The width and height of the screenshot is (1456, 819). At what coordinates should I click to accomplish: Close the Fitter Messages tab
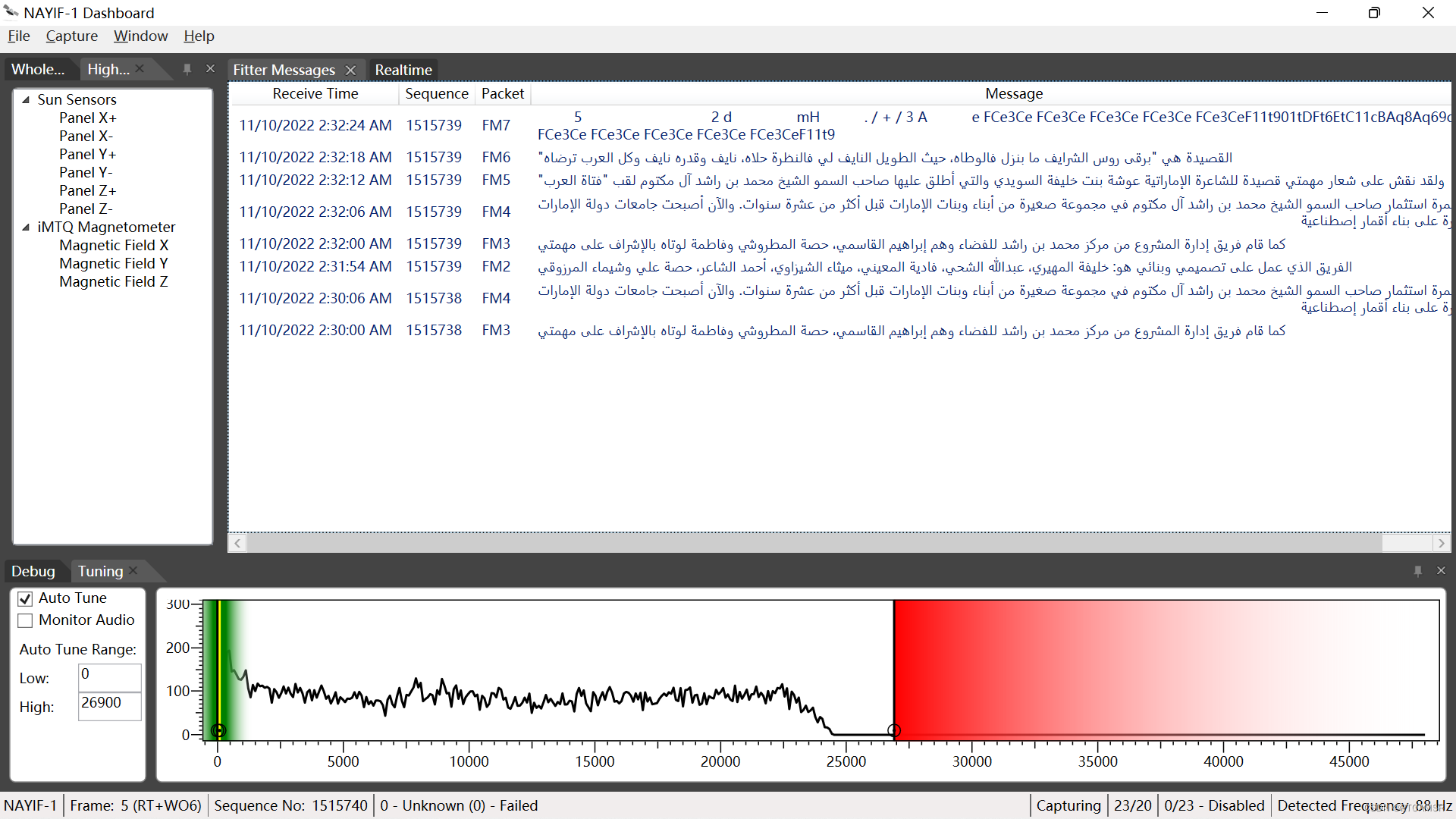(350, 70)
